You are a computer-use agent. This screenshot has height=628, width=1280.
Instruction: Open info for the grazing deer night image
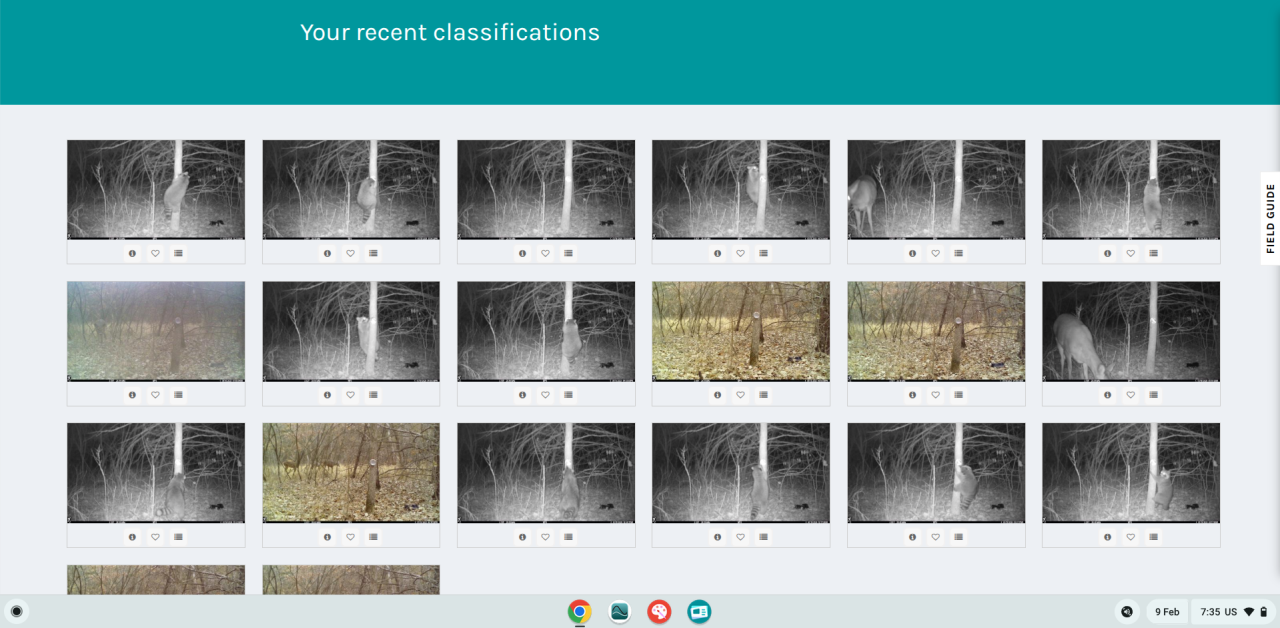pyautogui.click(x=1107, y=395)
